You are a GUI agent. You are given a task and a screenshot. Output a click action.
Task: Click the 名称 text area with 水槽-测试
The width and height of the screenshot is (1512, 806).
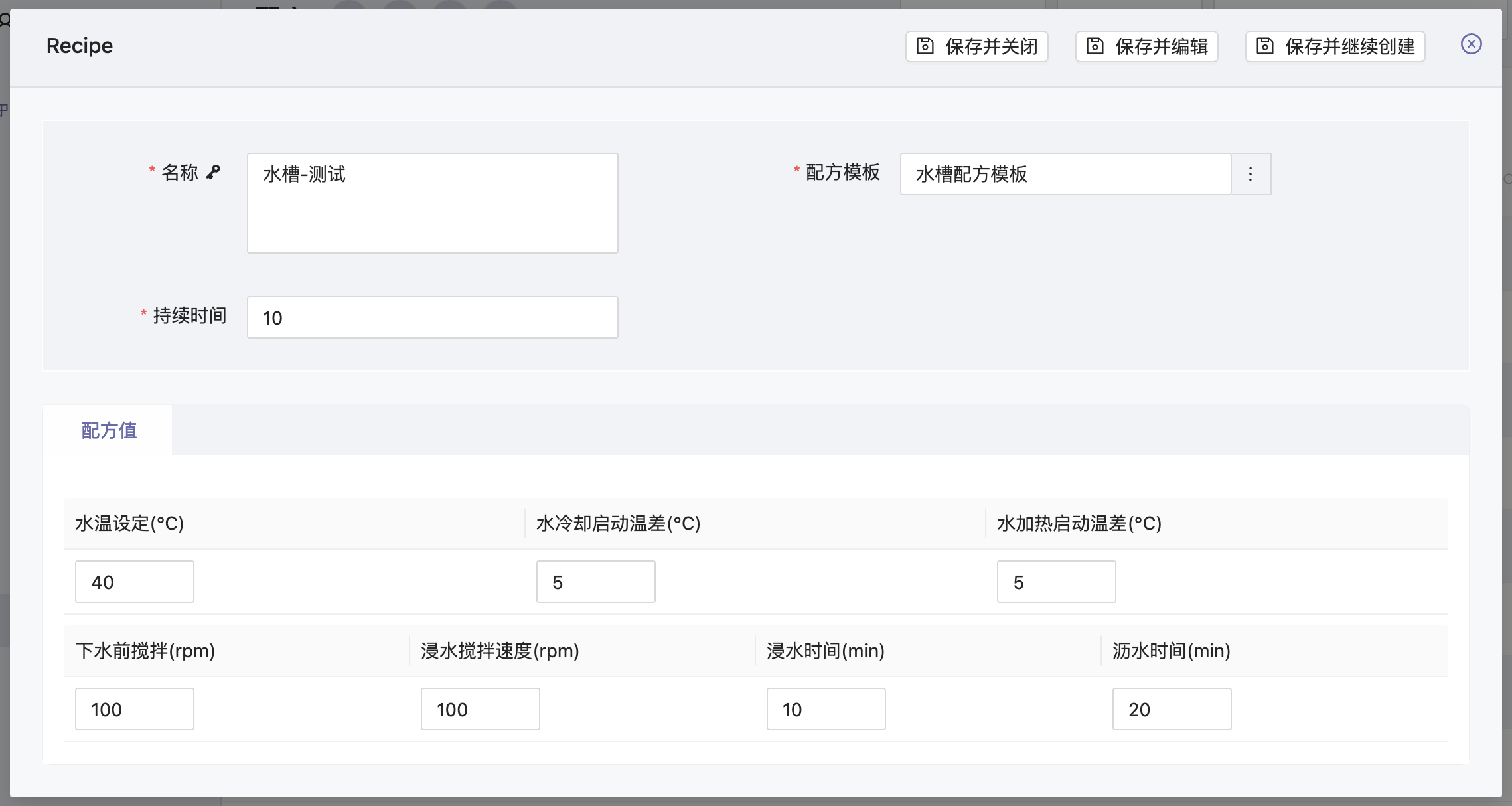pyautogui.click(x=432, y=202)
